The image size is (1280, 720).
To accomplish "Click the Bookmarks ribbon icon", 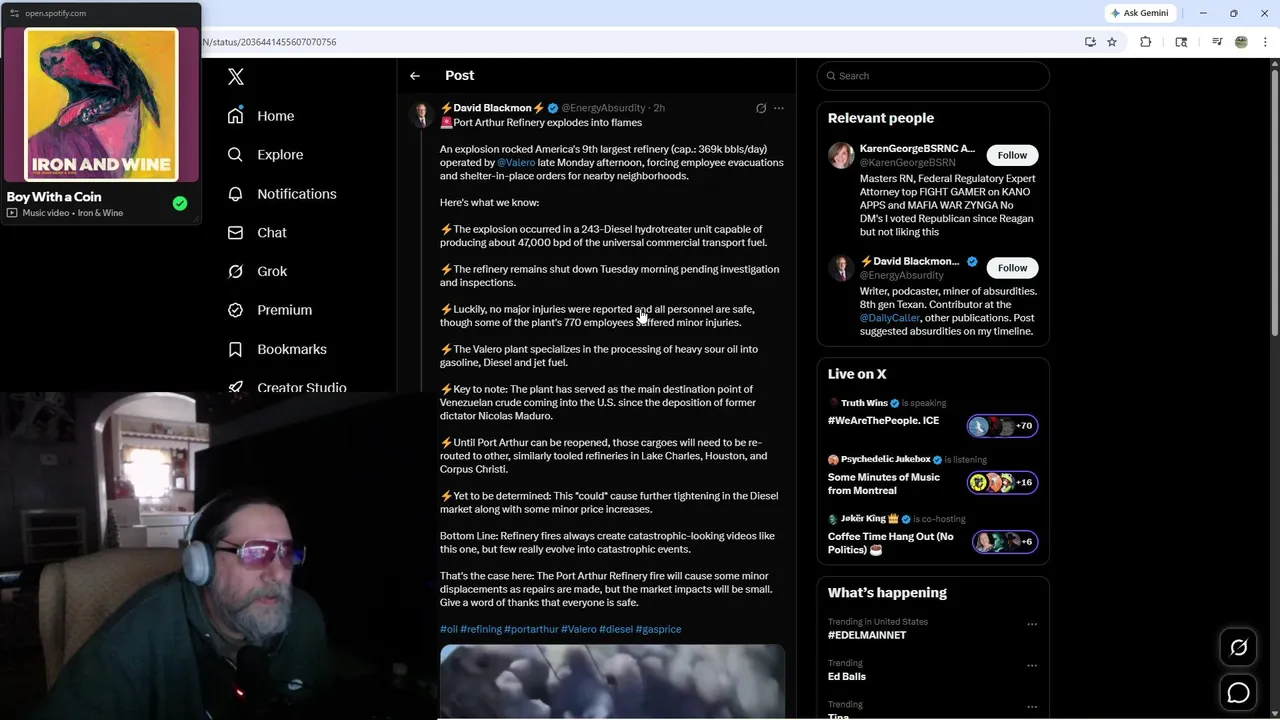I will pos(235,349).
